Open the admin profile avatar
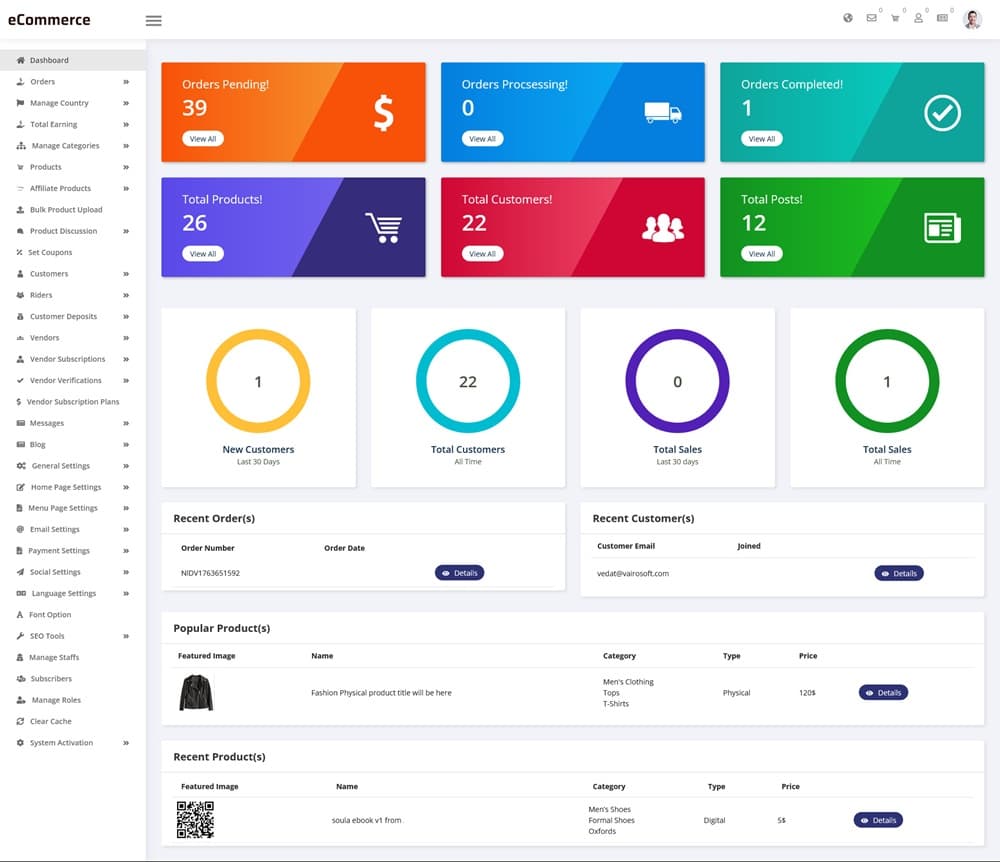This screenshot has width=1000, height=862. pos(972,19)
